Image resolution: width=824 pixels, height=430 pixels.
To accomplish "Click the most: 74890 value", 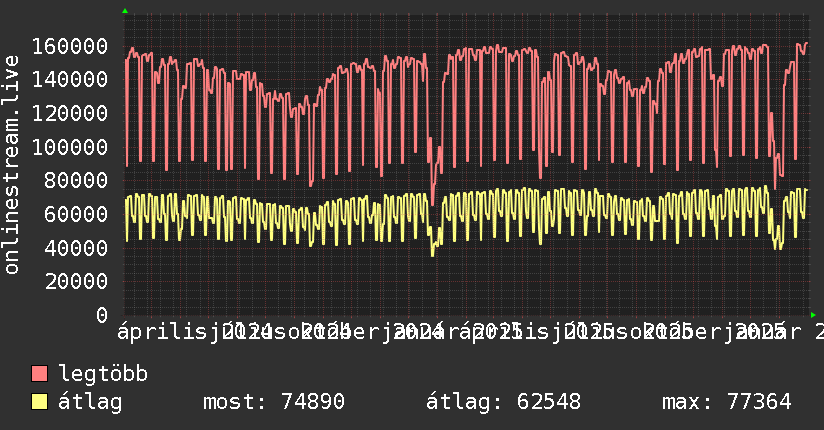I will tap(274, 402).
